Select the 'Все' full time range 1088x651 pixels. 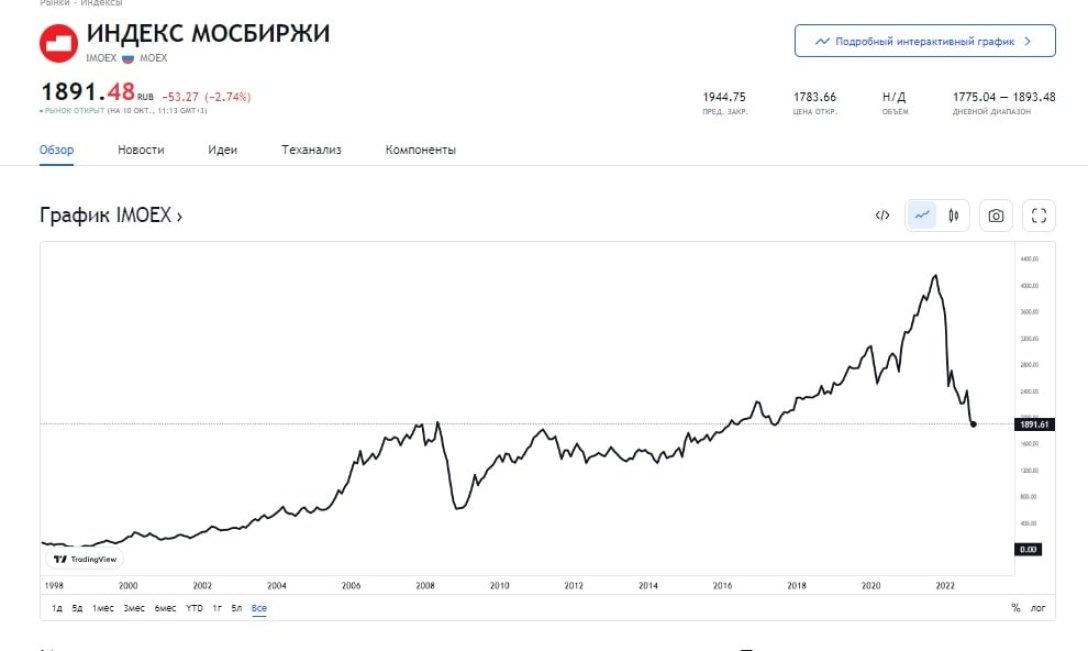259,608
